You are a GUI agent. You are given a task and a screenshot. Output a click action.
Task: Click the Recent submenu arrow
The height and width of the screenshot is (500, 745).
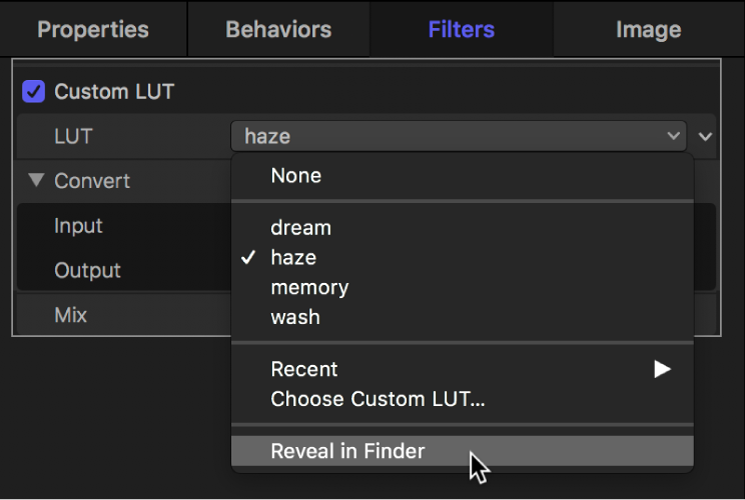(661, 370)
